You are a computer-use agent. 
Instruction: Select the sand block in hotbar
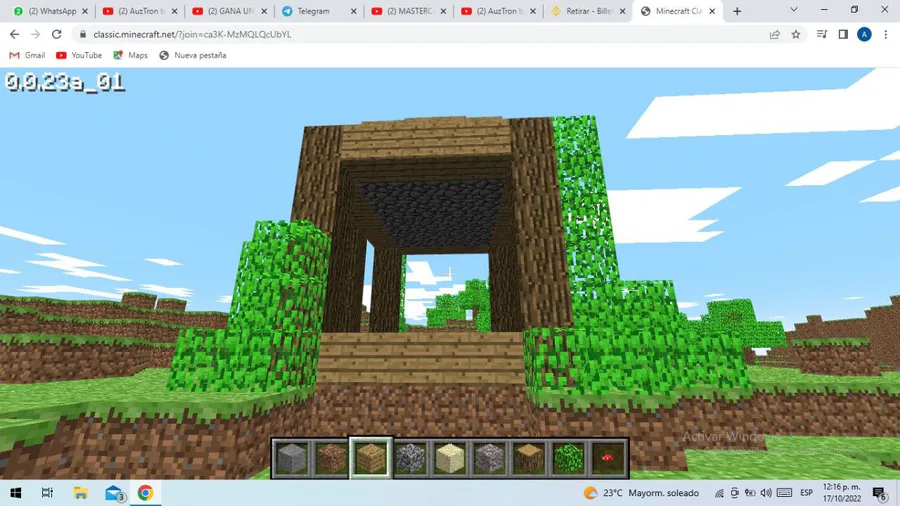tap(450, 458)
